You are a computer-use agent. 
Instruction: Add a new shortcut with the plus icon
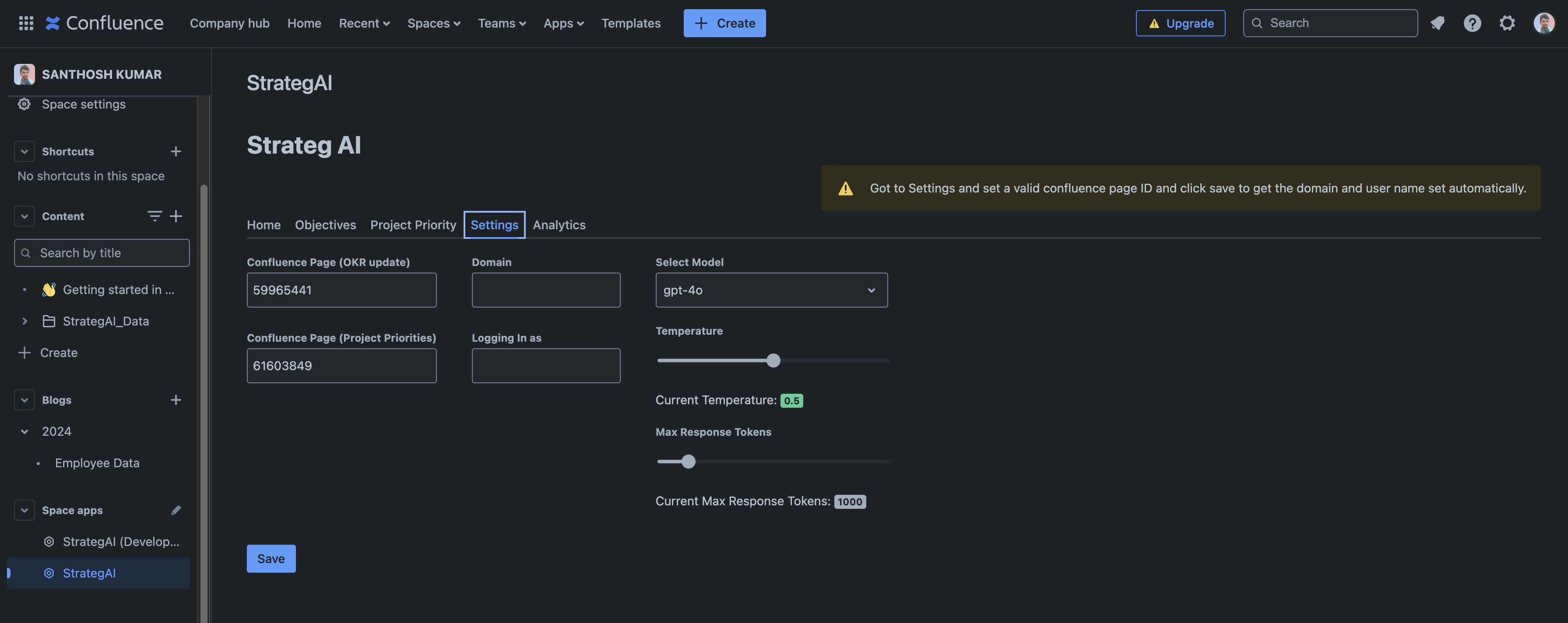175,151
